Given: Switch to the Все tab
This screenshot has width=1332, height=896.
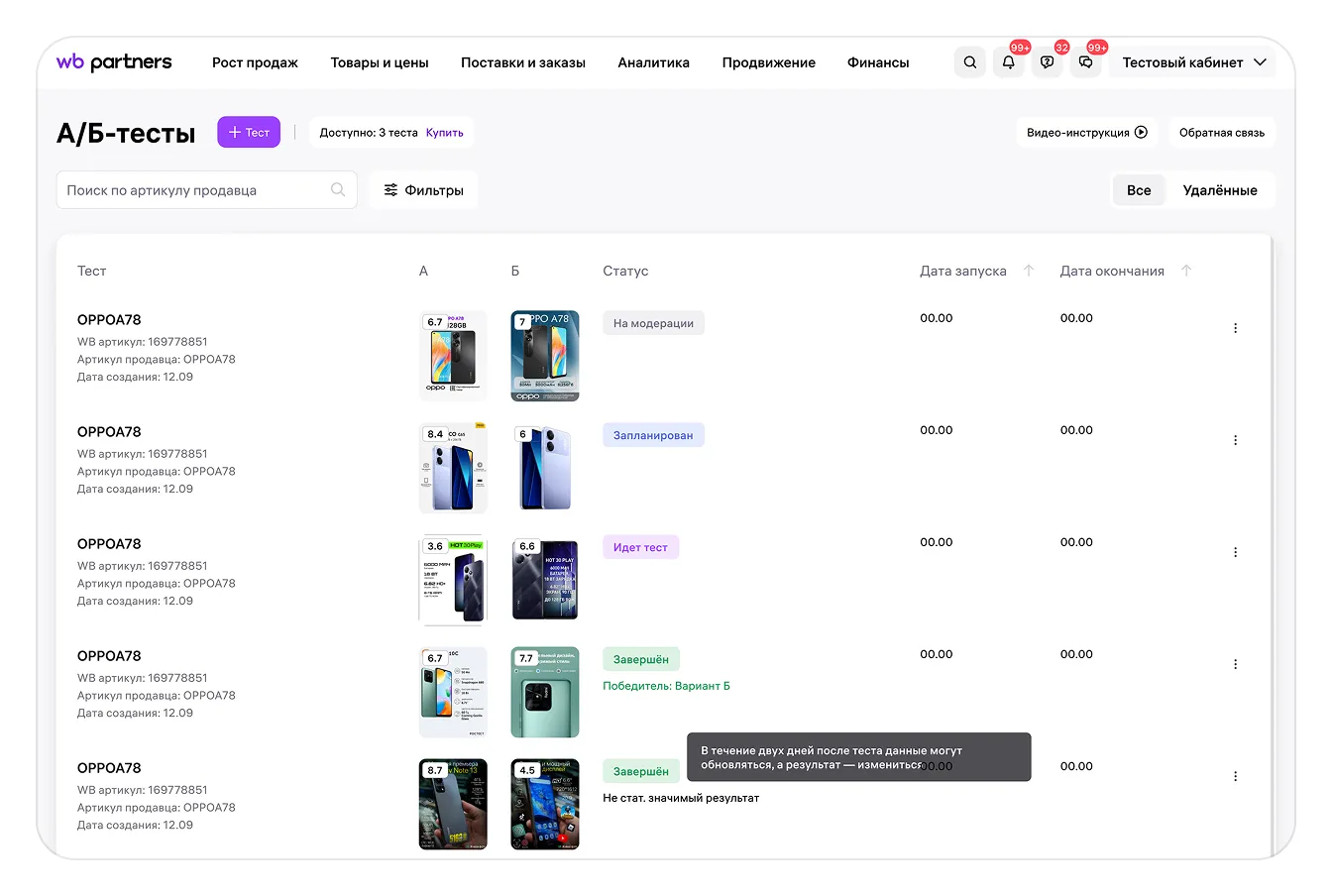Looking at the screenshot, I should [x=1139, y=190].
